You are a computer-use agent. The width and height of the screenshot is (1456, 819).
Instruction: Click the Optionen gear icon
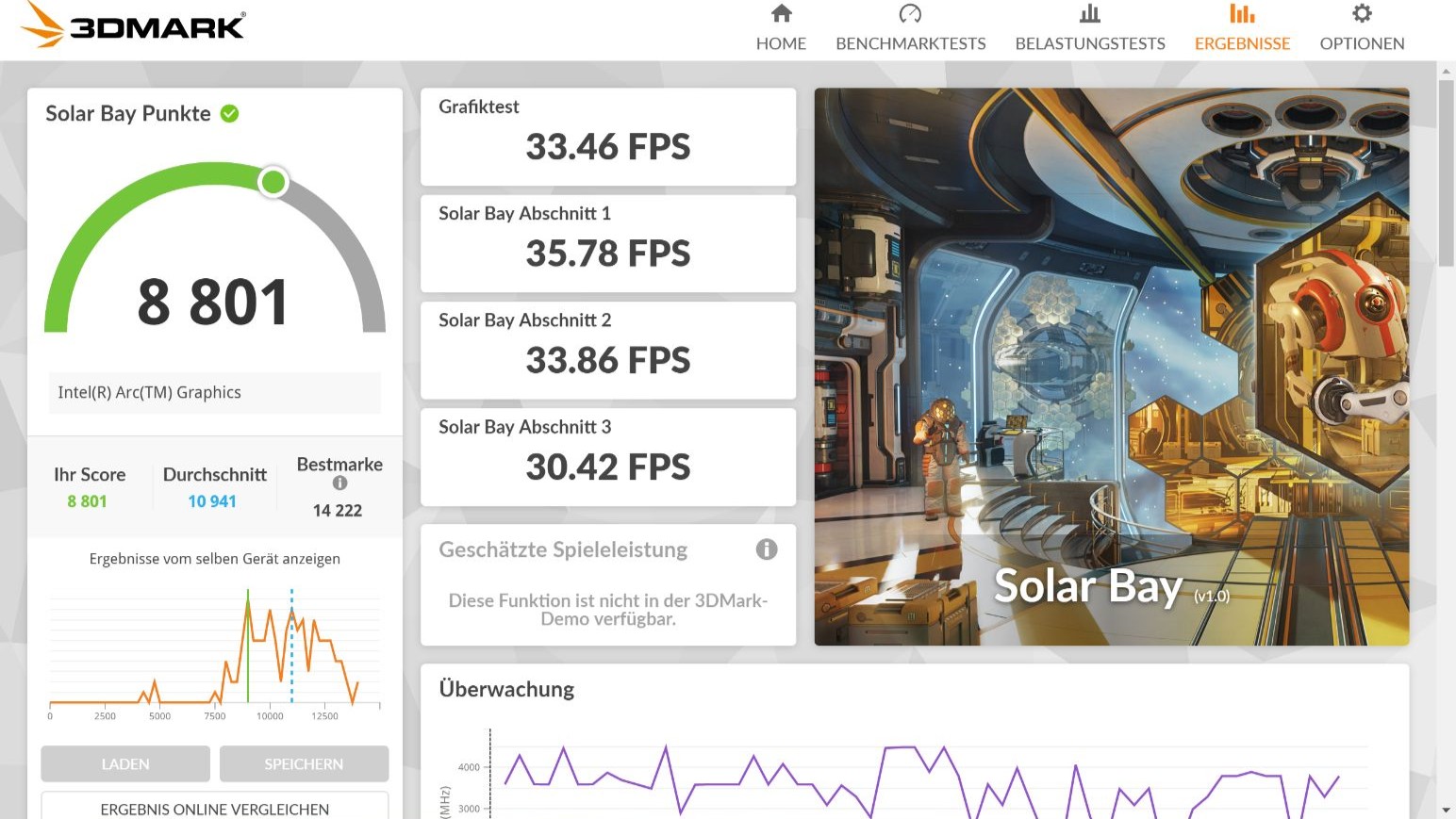click(1362, 14)
